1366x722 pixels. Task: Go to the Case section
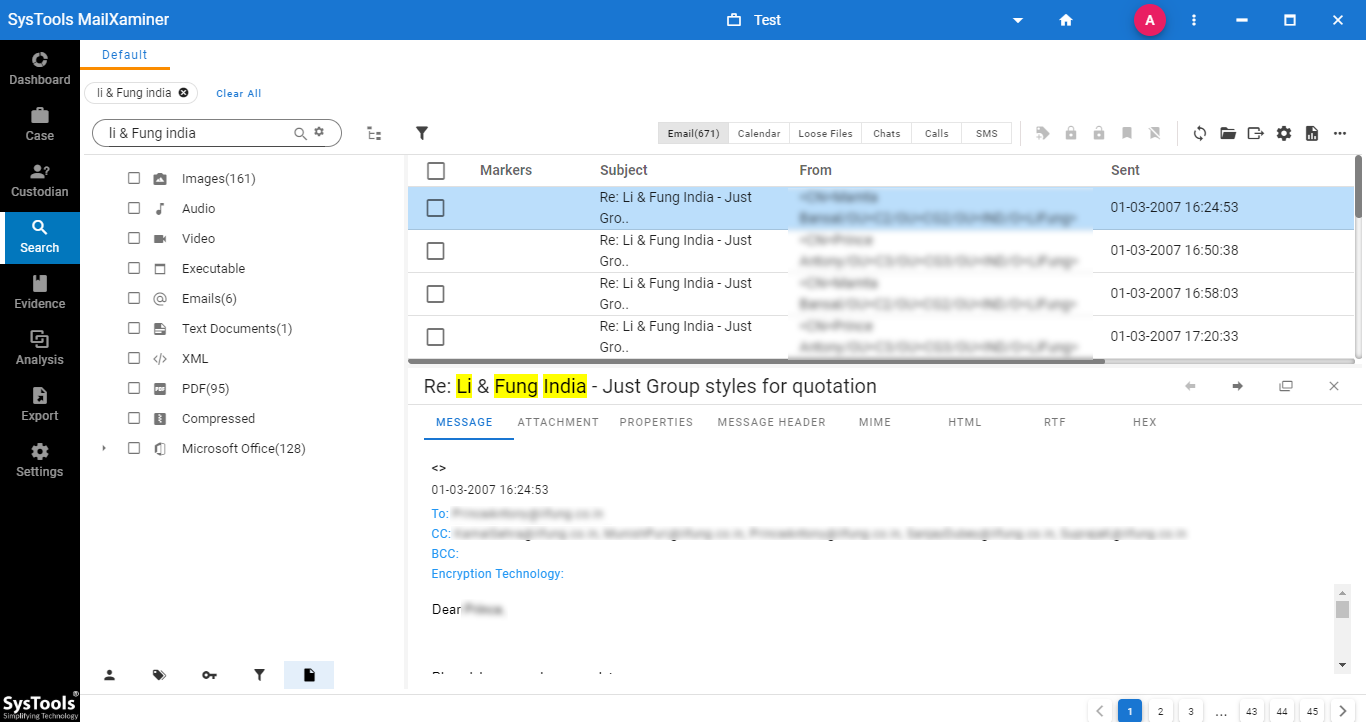tap(40, 125)
